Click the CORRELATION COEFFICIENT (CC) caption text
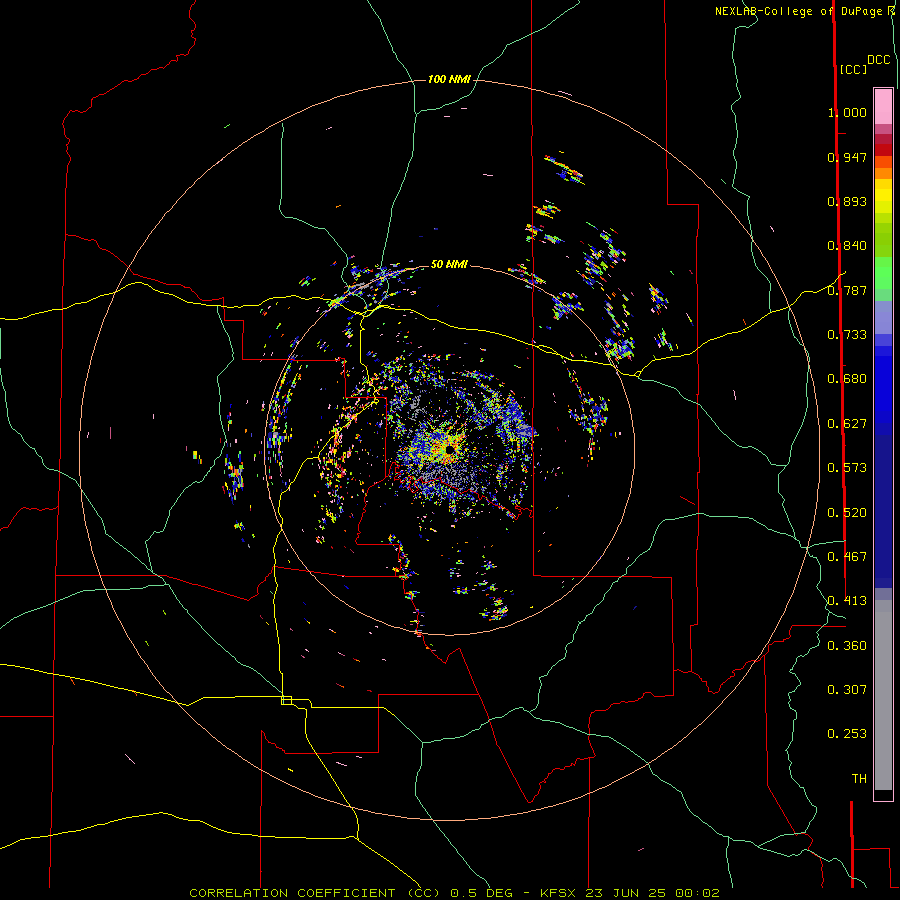 point(315,893)
